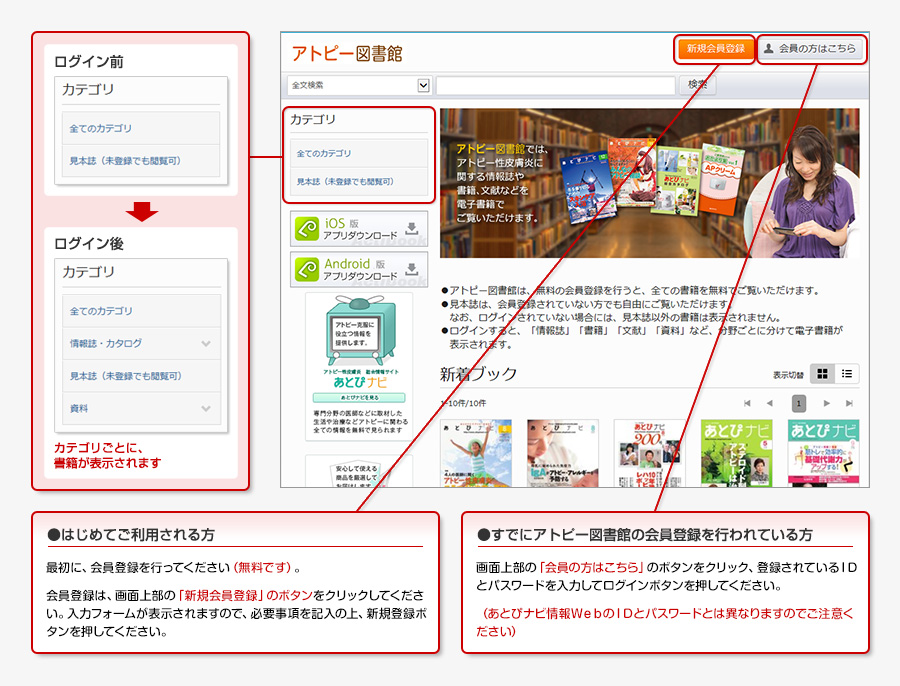Click the 新規会員登録 button
This screenshot has height=686, width=900.
pyautogui.click(x=716, y=48)
